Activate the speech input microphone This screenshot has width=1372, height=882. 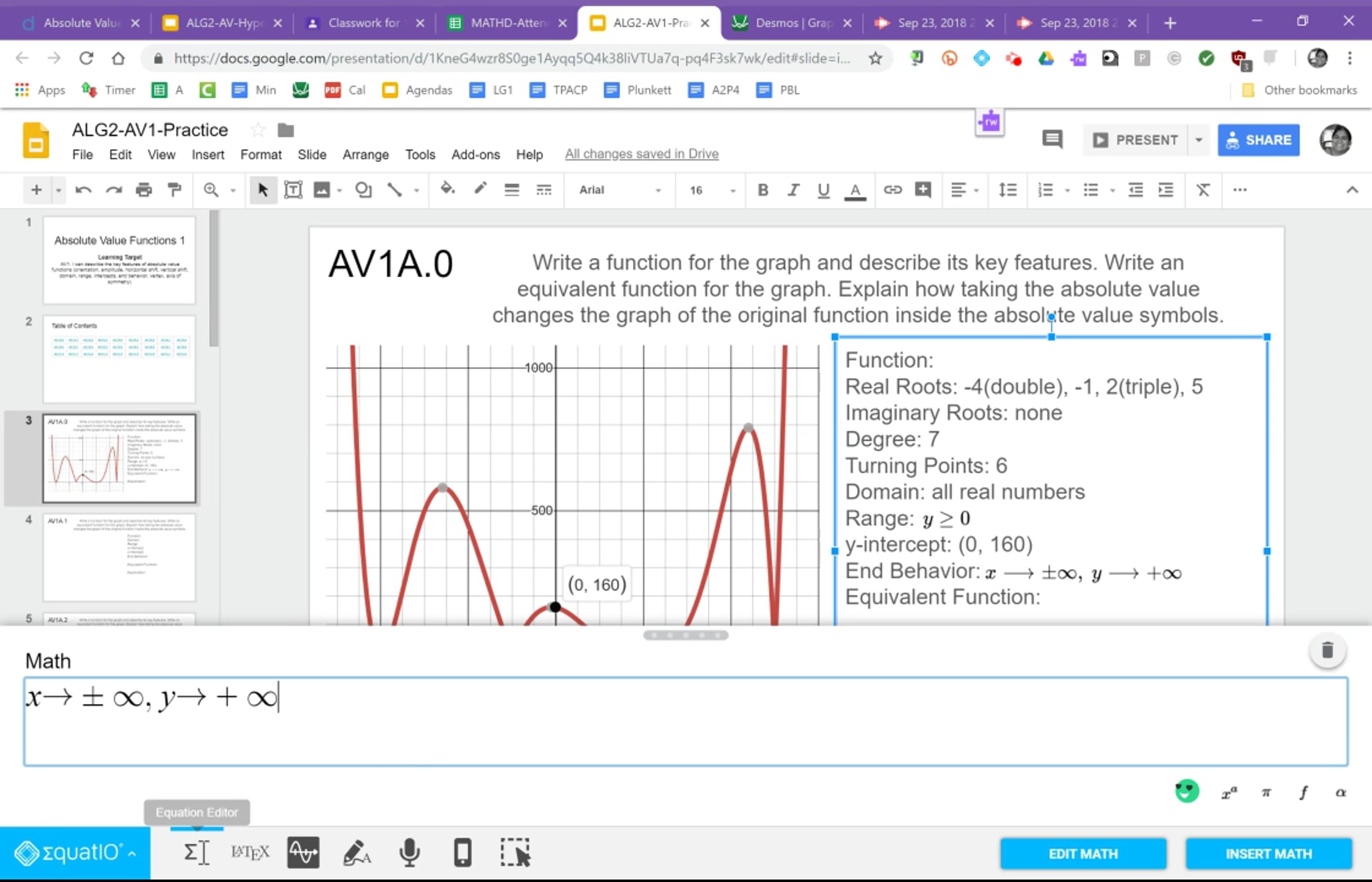409,853
